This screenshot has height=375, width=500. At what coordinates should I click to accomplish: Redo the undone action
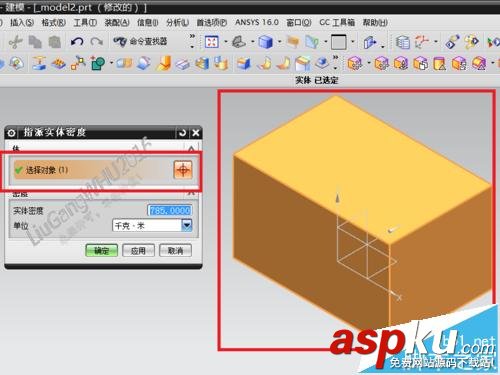[x=97, y=42]
